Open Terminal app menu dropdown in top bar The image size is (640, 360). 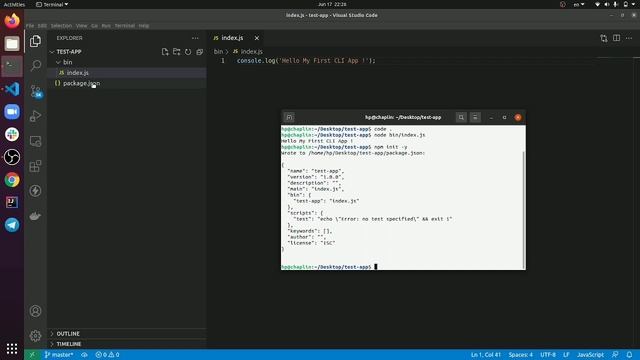tap(52, 4)
